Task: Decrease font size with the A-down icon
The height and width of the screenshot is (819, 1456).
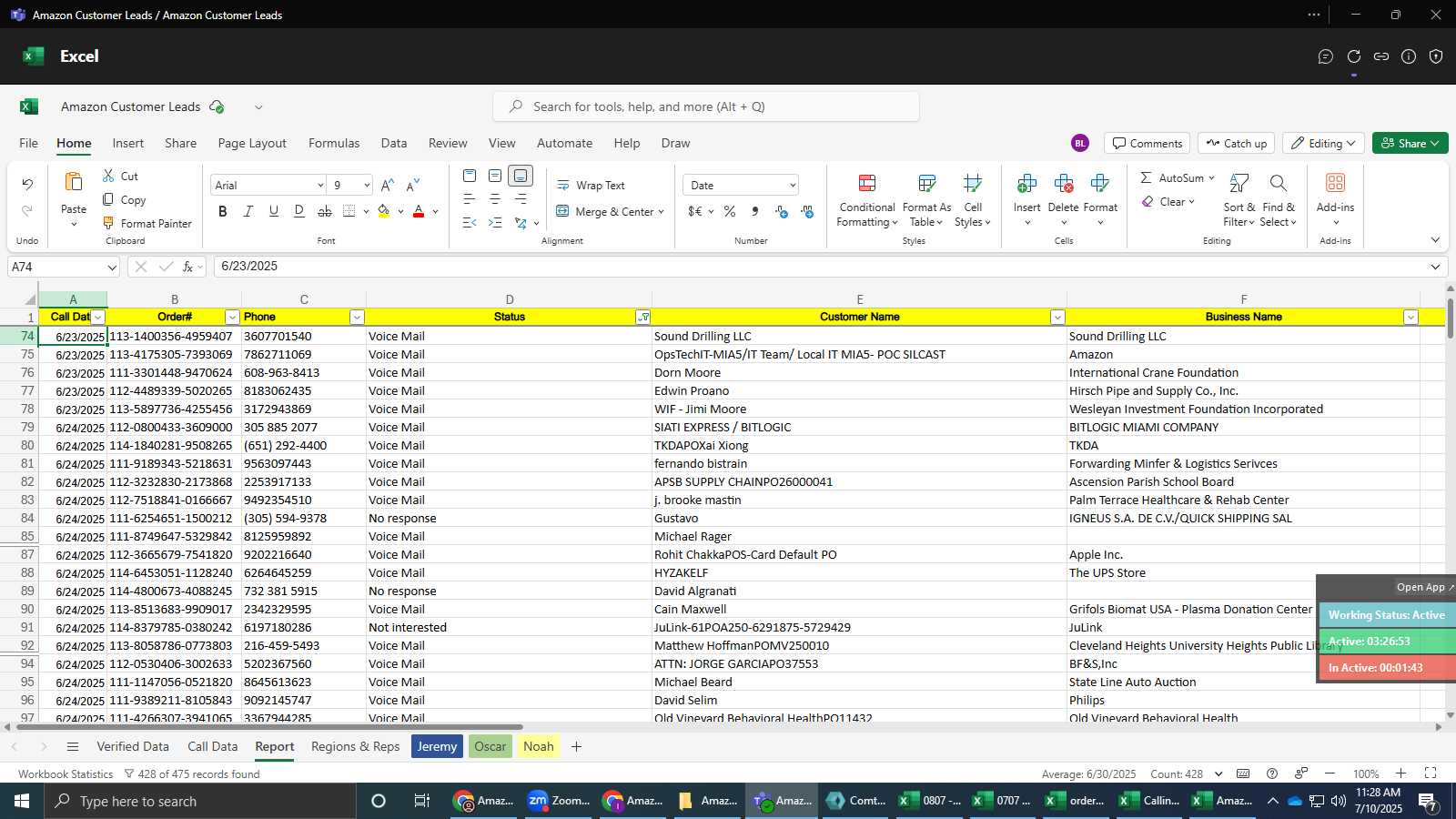Action: [413, 185]
